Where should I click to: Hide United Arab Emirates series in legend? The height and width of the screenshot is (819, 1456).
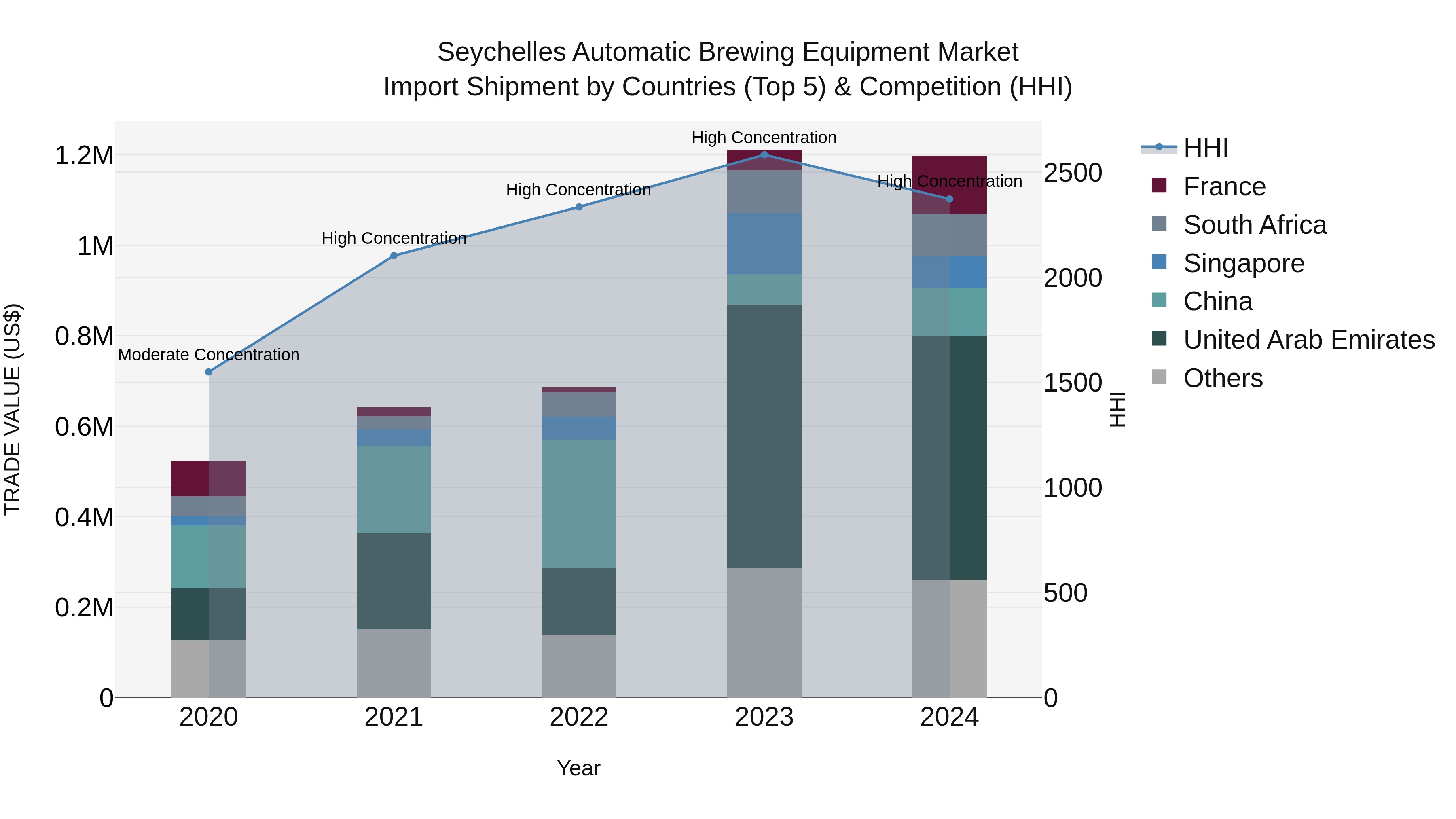(x=1293, y=340)
